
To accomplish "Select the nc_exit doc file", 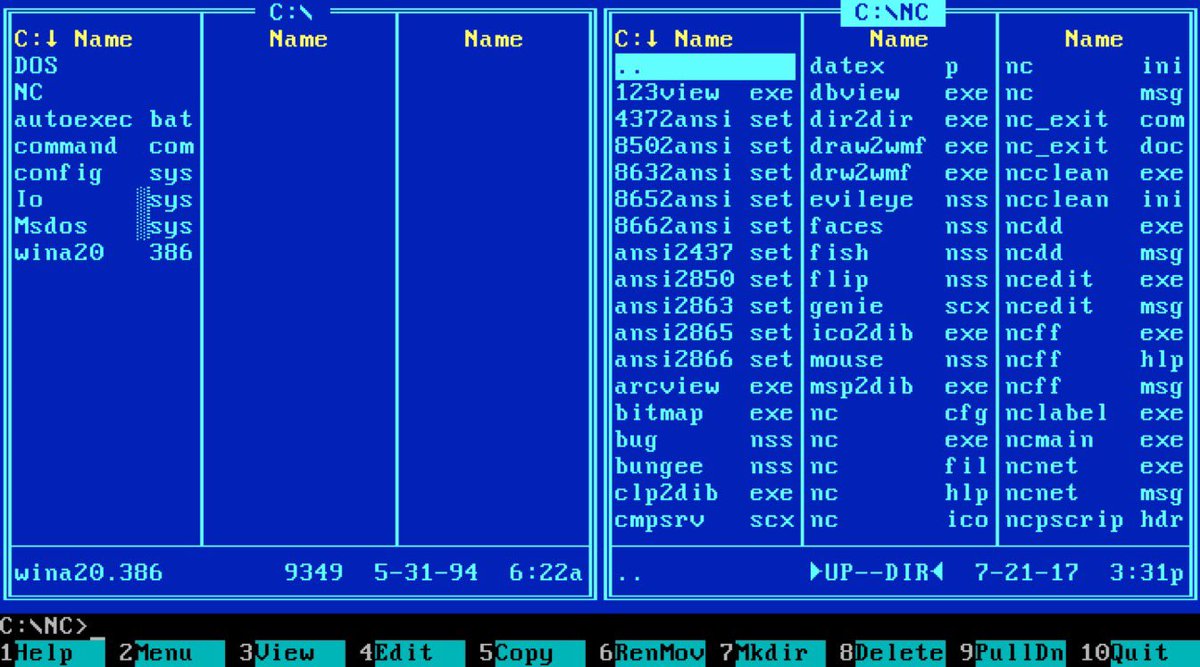I will (1094, 146).
